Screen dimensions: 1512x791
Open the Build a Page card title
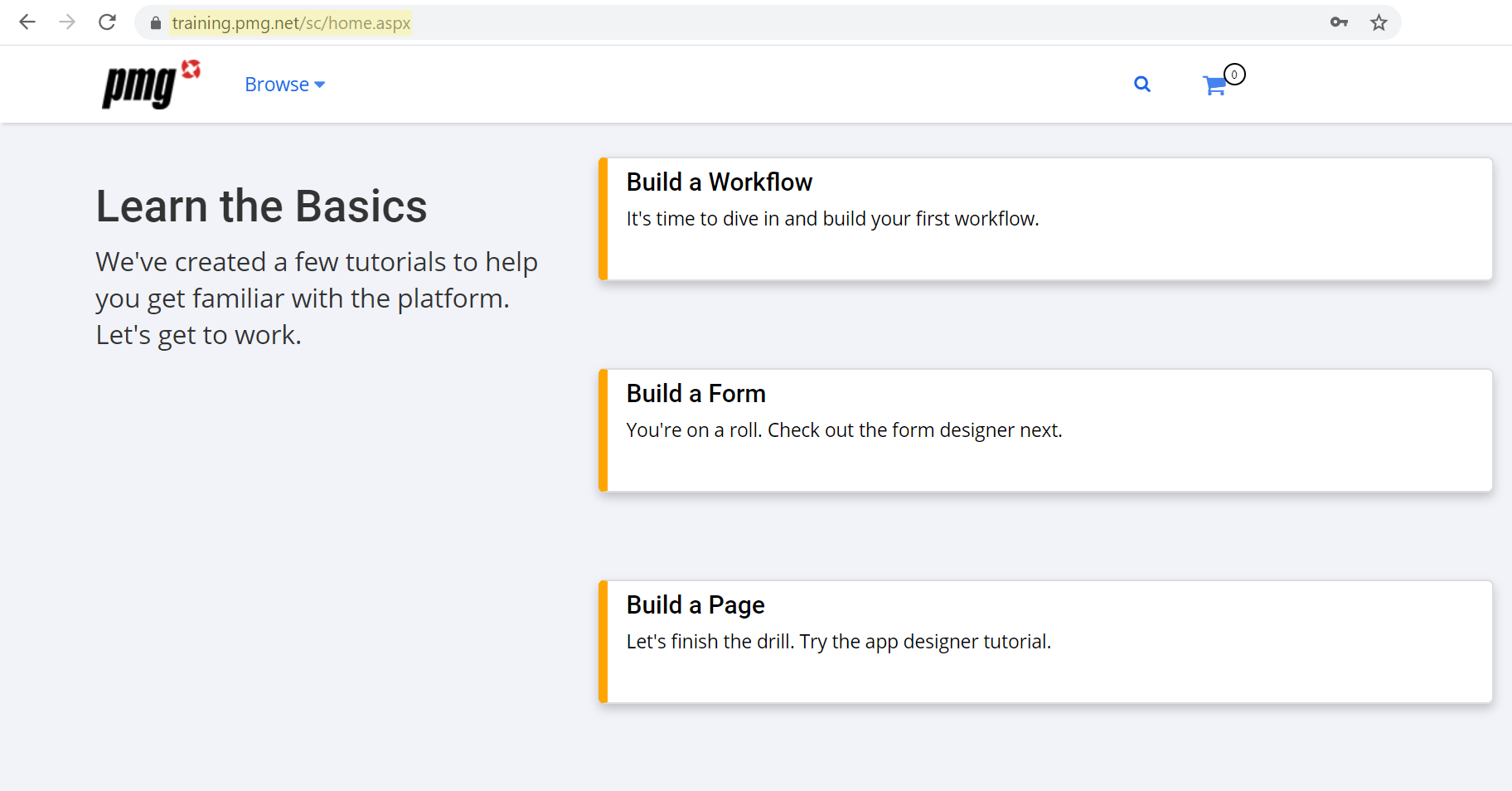click(695, 605)
